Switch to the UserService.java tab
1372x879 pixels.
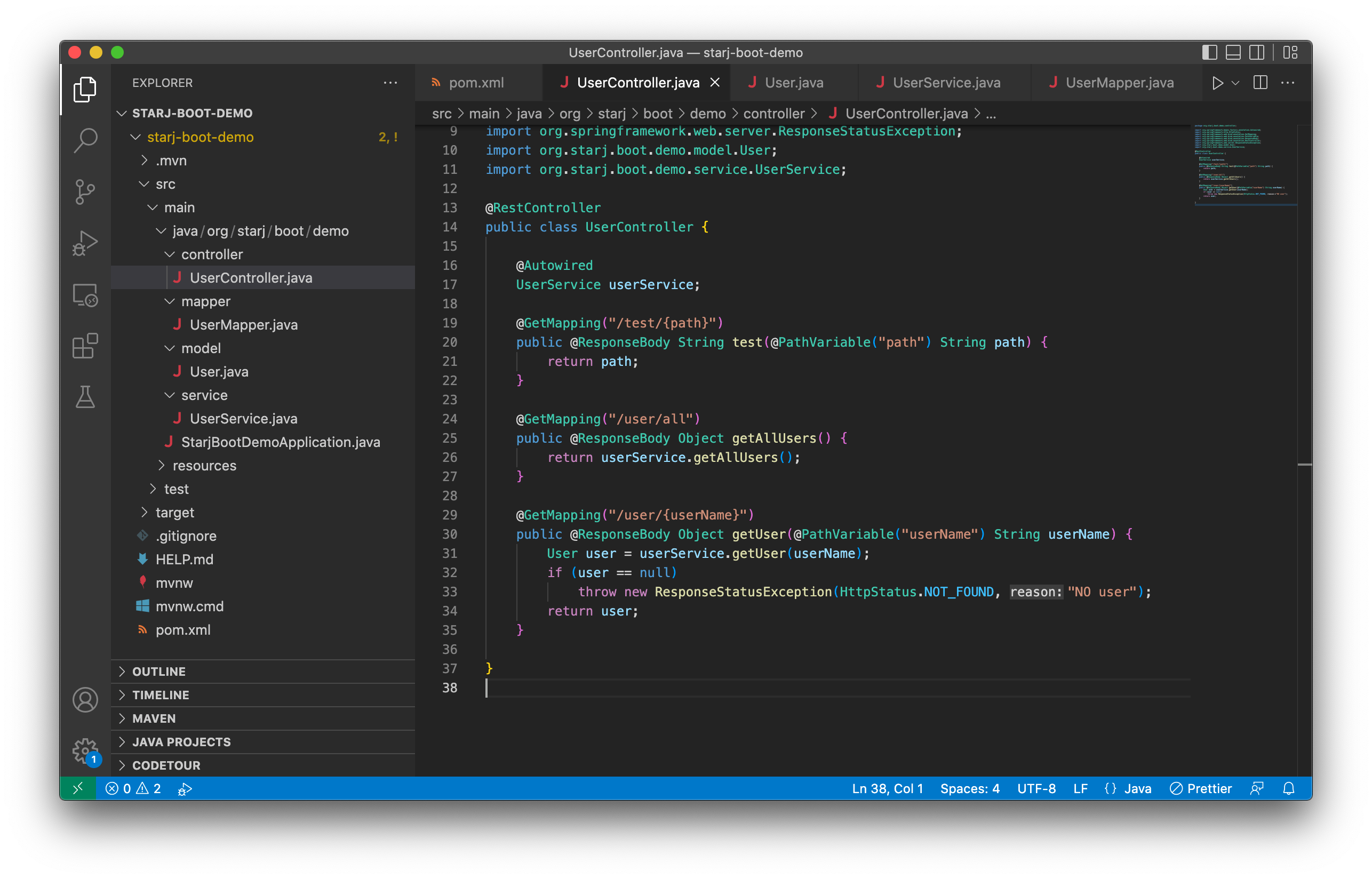pyautogui.click(x=946, y=83)
